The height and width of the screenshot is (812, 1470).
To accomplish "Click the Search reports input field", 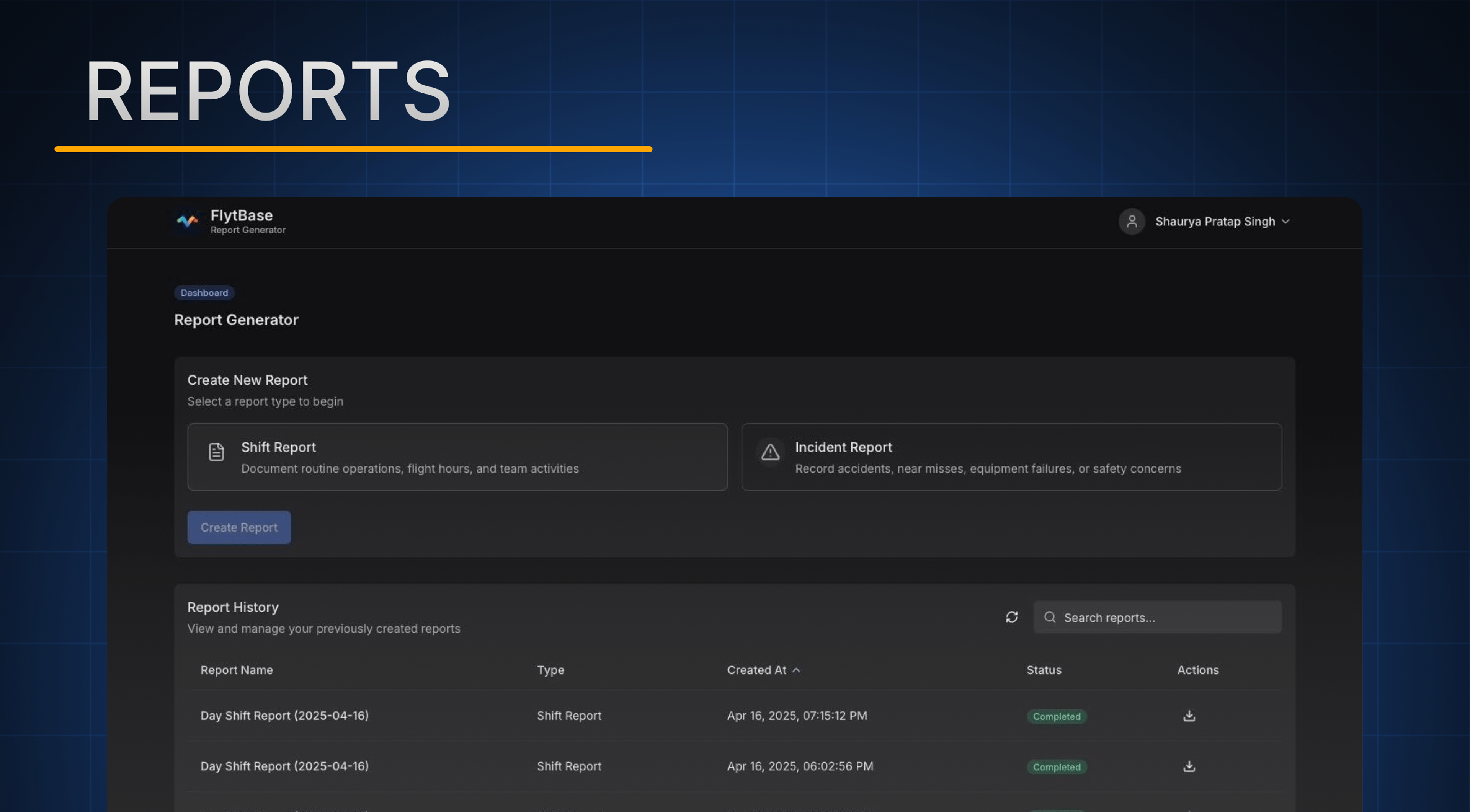I will point(1157,617).
